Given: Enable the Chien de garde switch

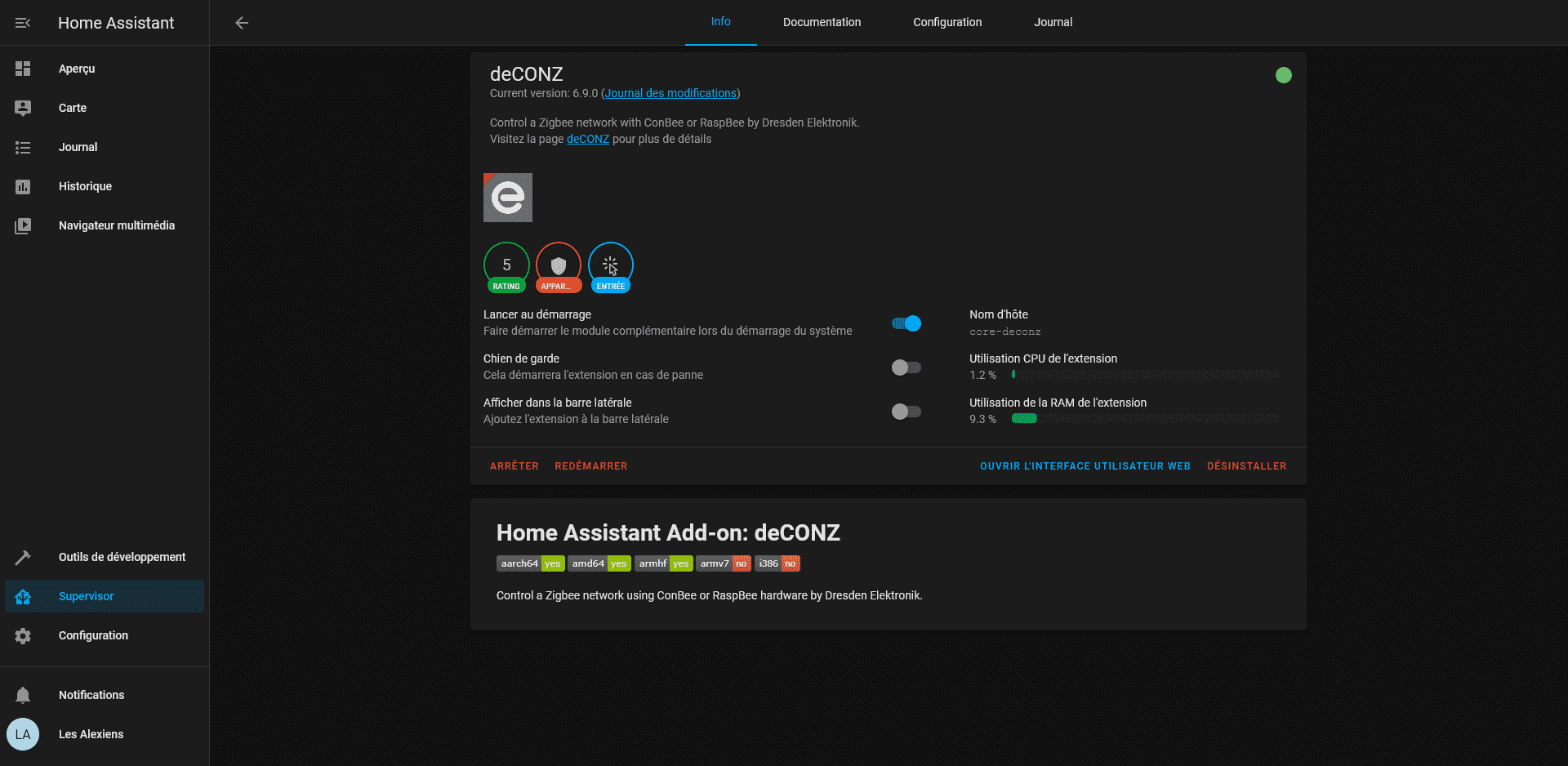Looking at the screenshot, I should click(x=906, y=367).
